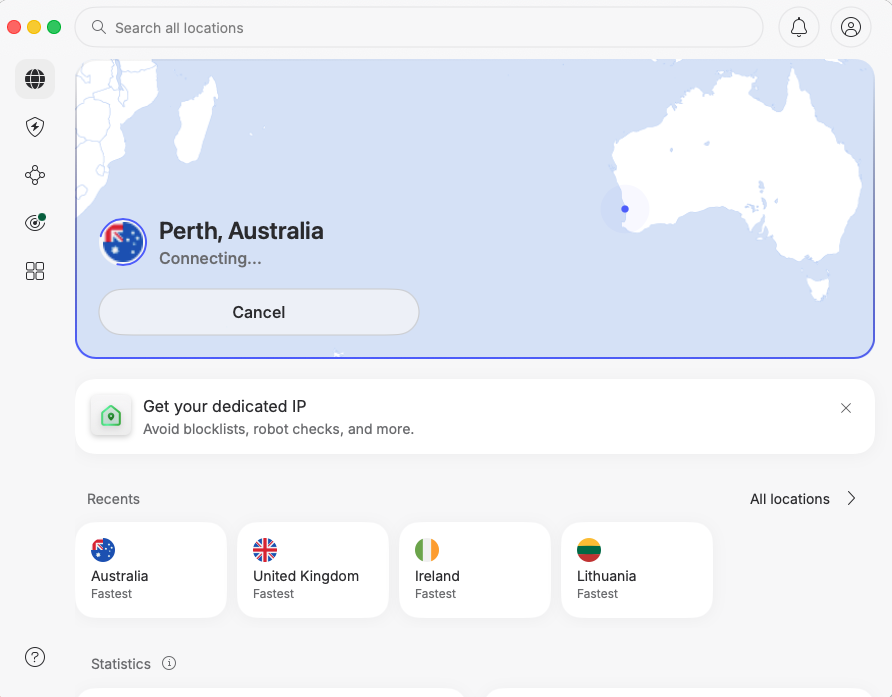
Task: Click the green zoom window button
Action: tap(54, 27)
